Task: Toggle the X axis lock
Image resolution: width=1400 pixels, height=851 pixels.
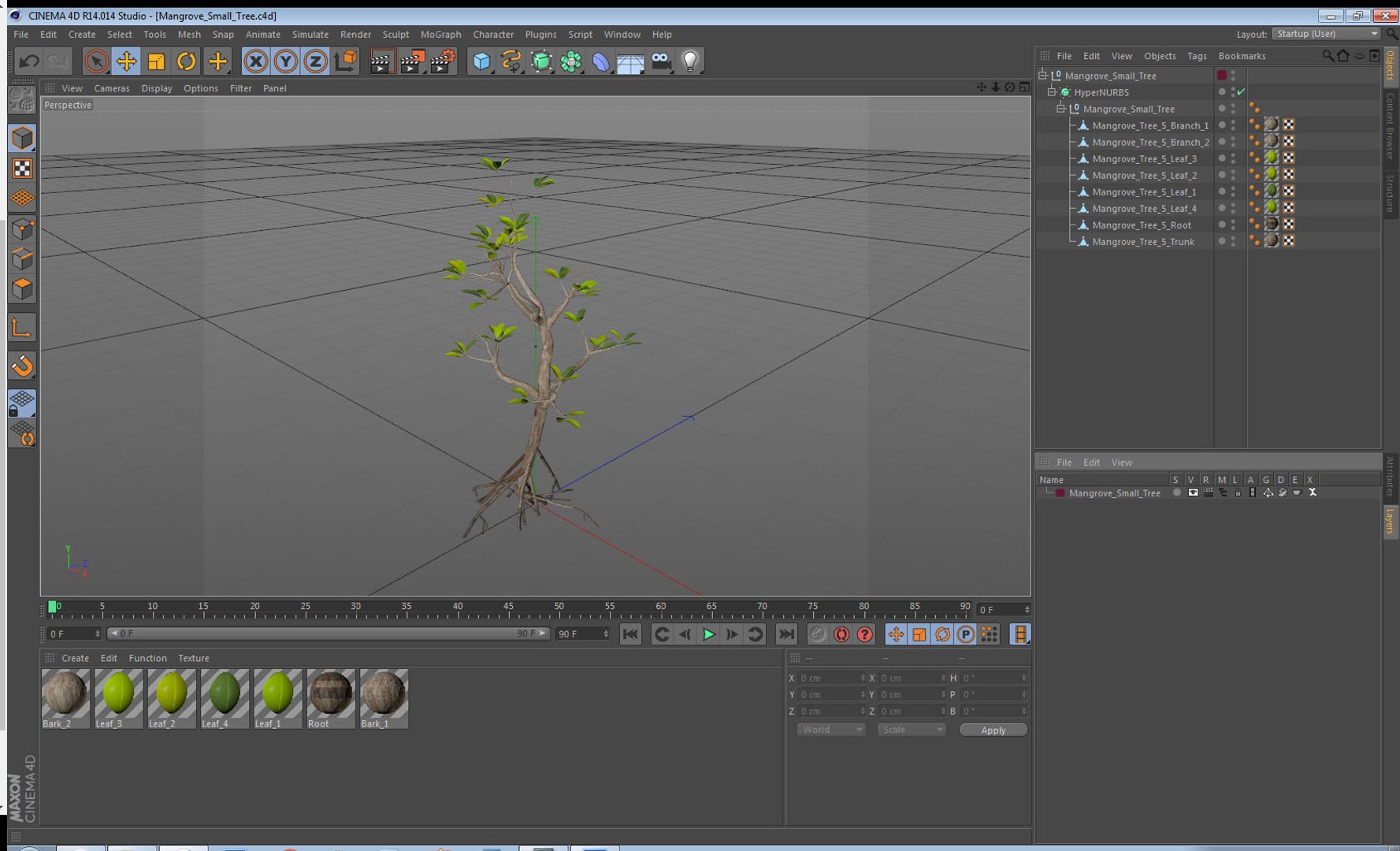Action: pos(255,61)
